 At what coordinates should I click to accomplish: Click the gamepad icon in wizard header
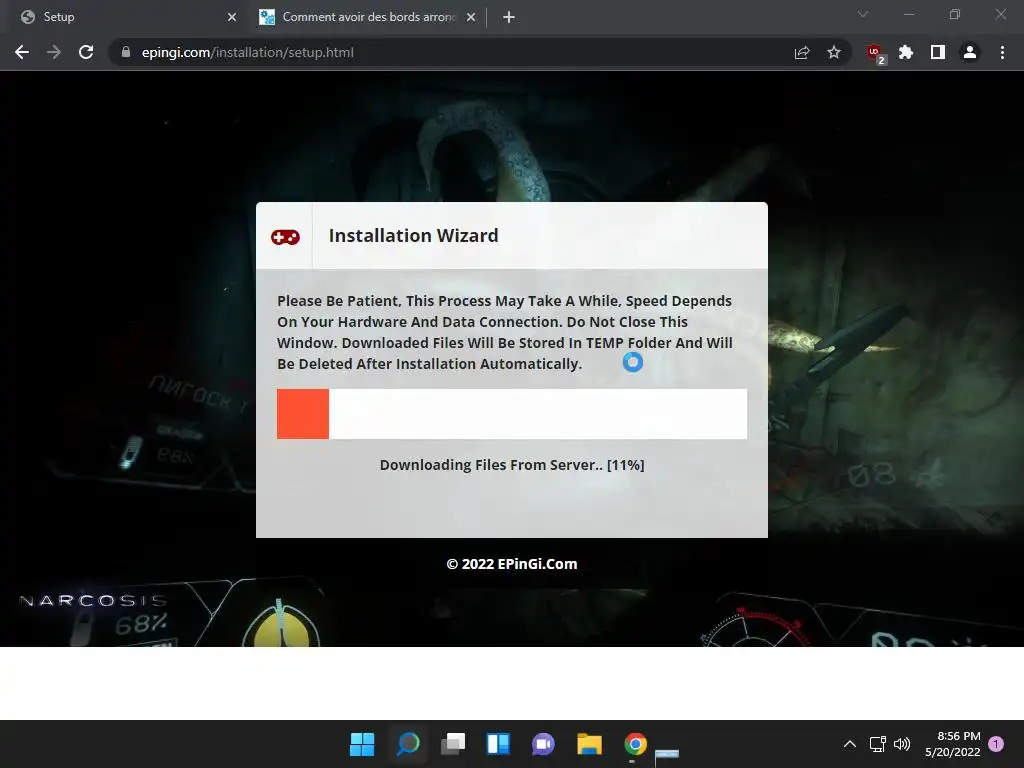285,236
